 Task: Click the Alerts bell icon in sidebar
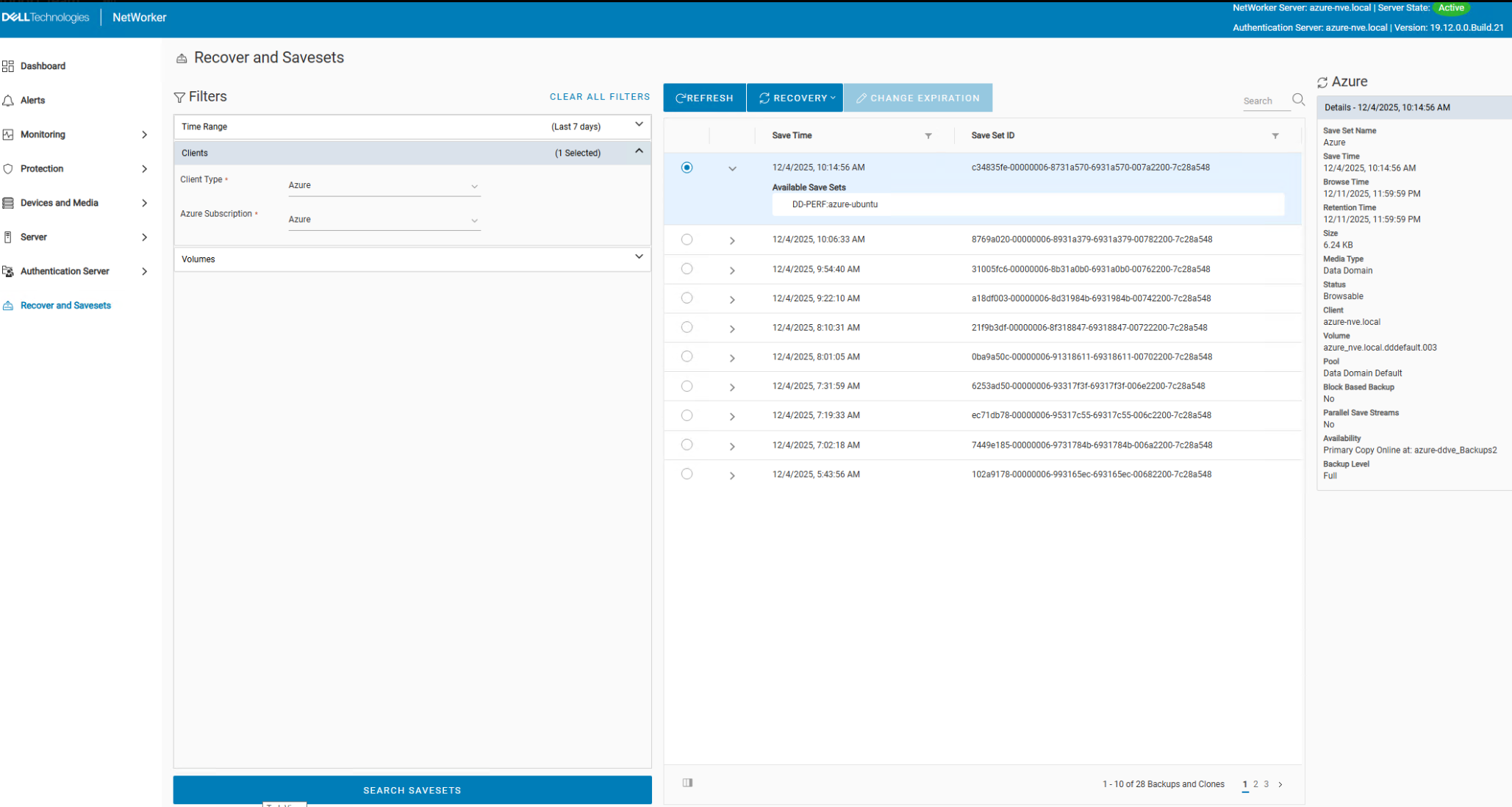[10, 100]
